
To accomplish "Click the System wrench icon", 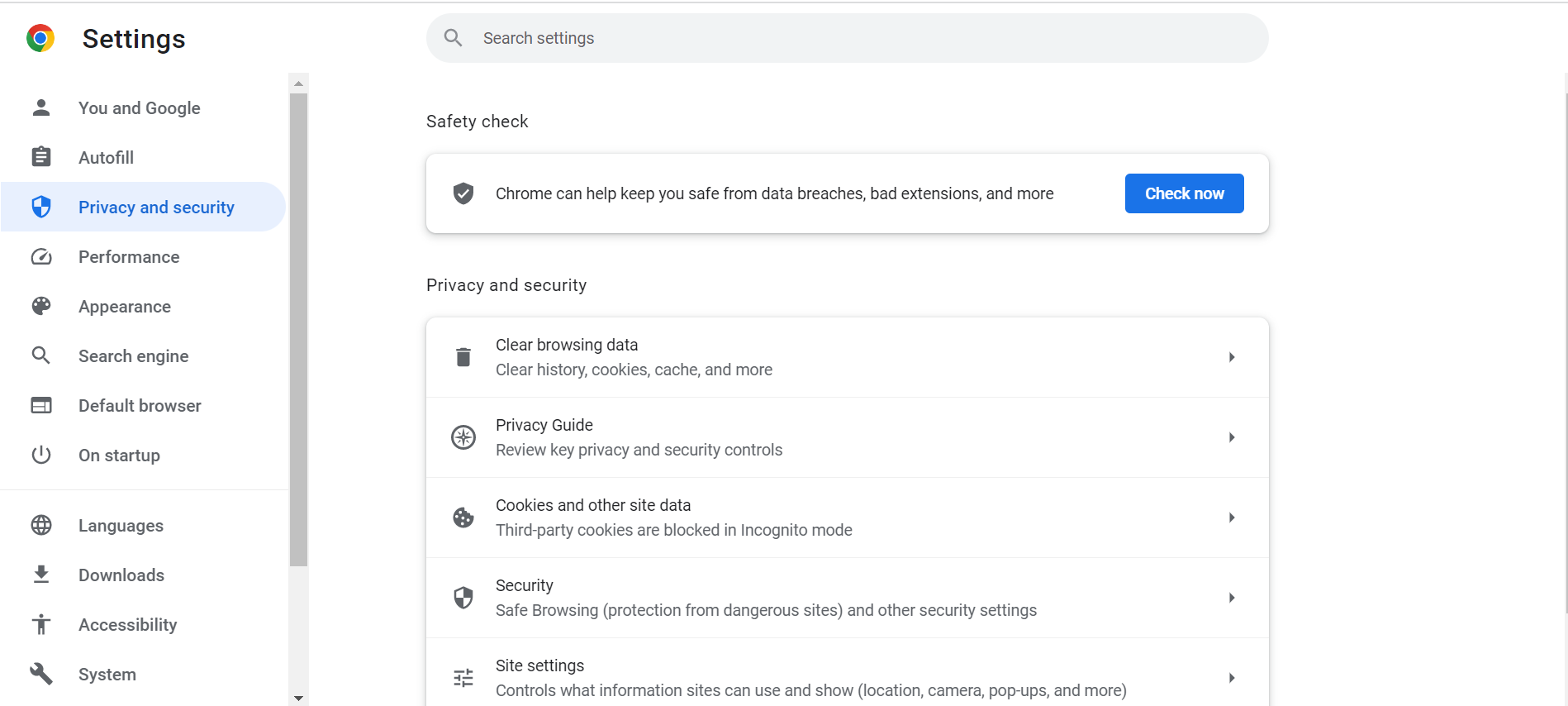I will [41, 675].
